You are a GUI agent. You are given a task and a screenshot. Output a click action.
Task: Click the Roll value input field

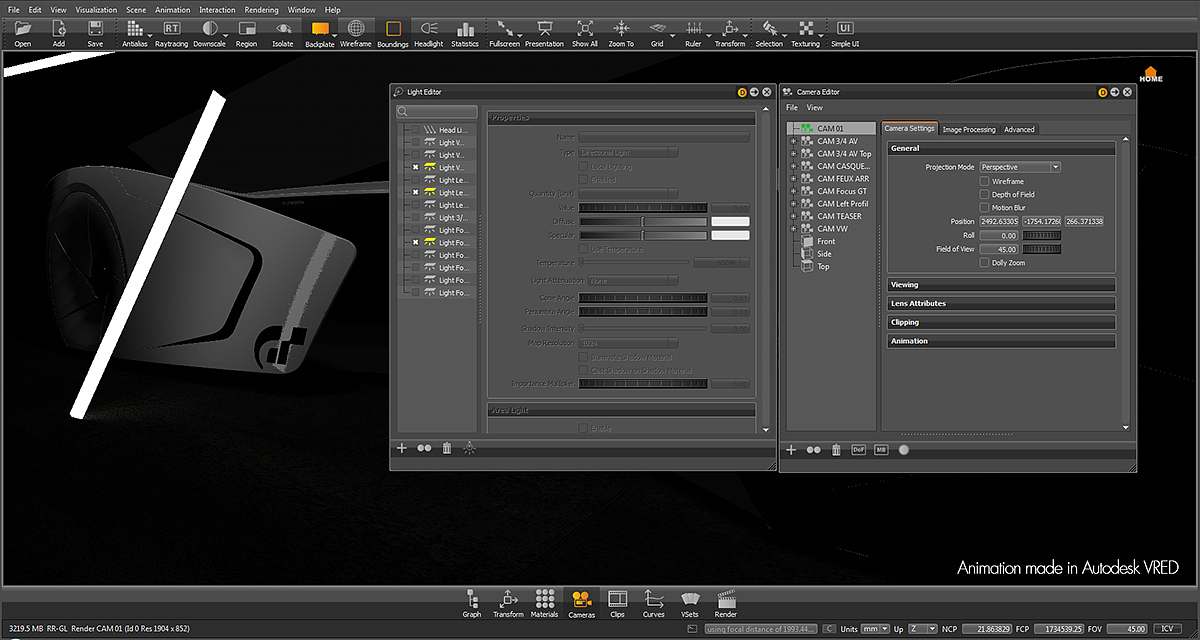pyautogui.click(x=998, y=235)
